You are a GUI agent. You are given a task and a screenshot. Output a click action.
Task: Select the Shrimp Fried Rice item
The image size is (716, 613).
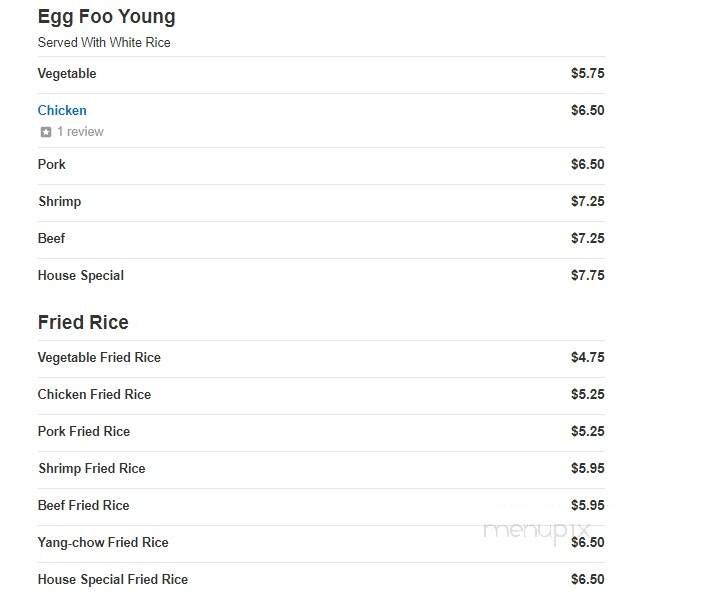[x=92, y=468]
